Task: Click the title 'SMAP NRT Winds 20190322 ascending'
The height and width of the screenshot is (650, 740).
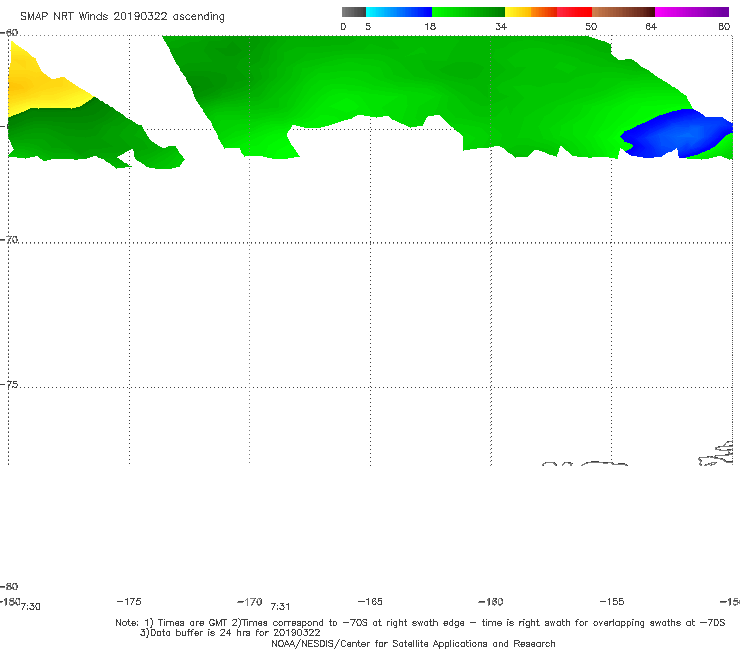Action: click(x=122, y=16)
